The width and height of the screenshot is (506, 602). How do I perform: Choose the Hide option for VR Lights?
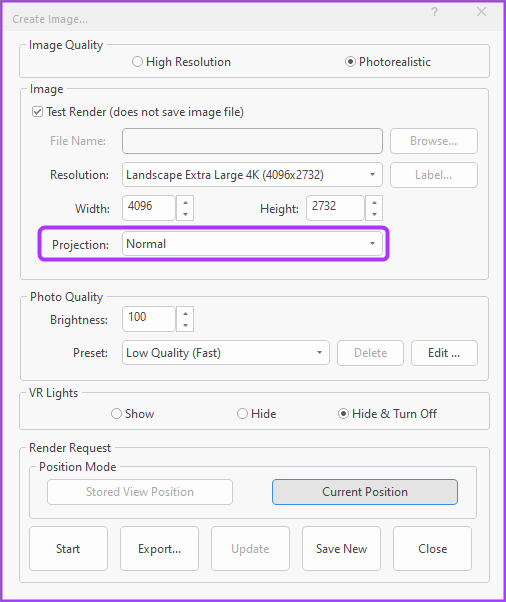tap(242, 413)
